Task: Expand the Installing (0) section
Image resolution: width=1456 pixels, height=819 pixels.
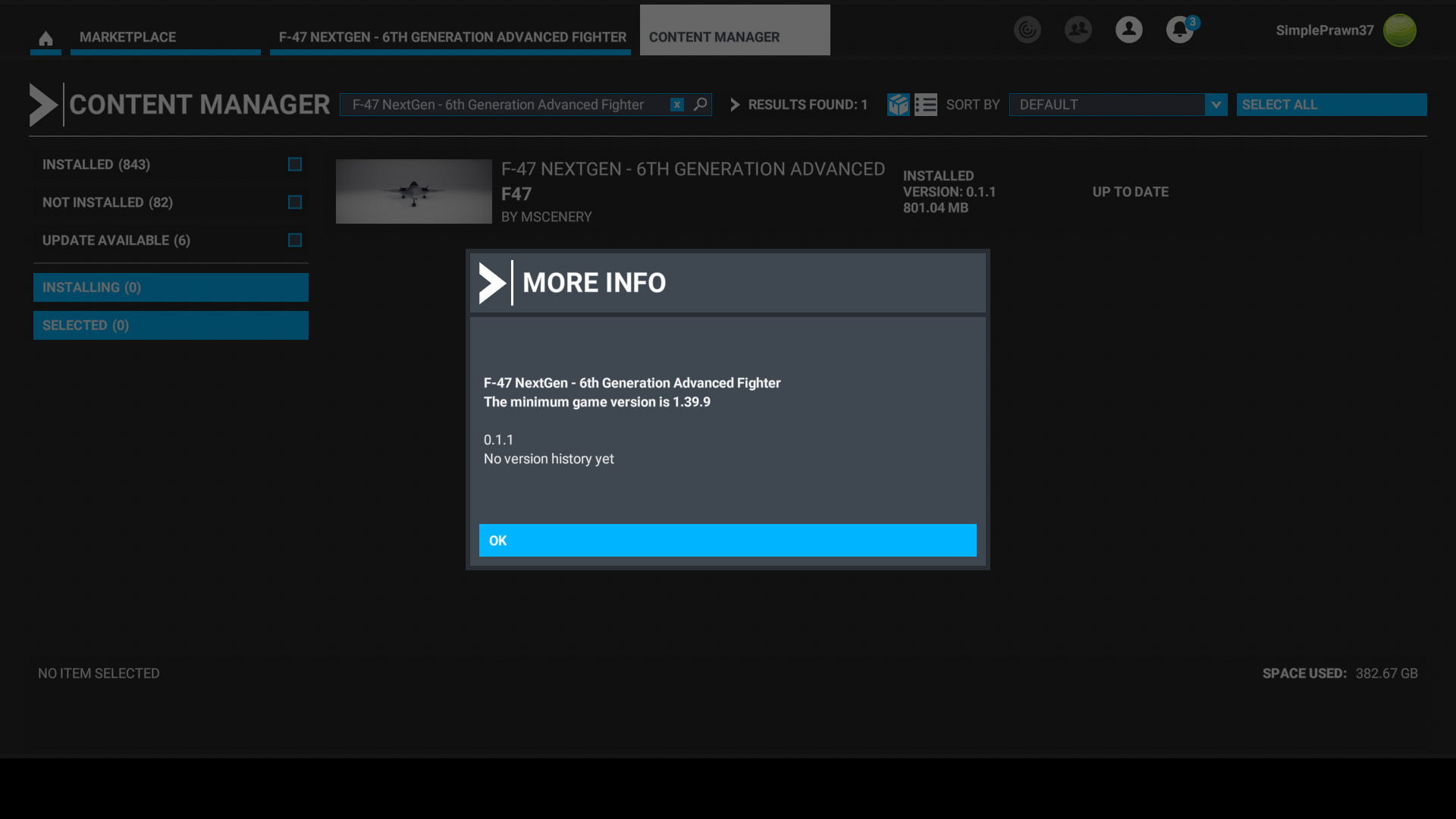Action: [x=171, y=287]
